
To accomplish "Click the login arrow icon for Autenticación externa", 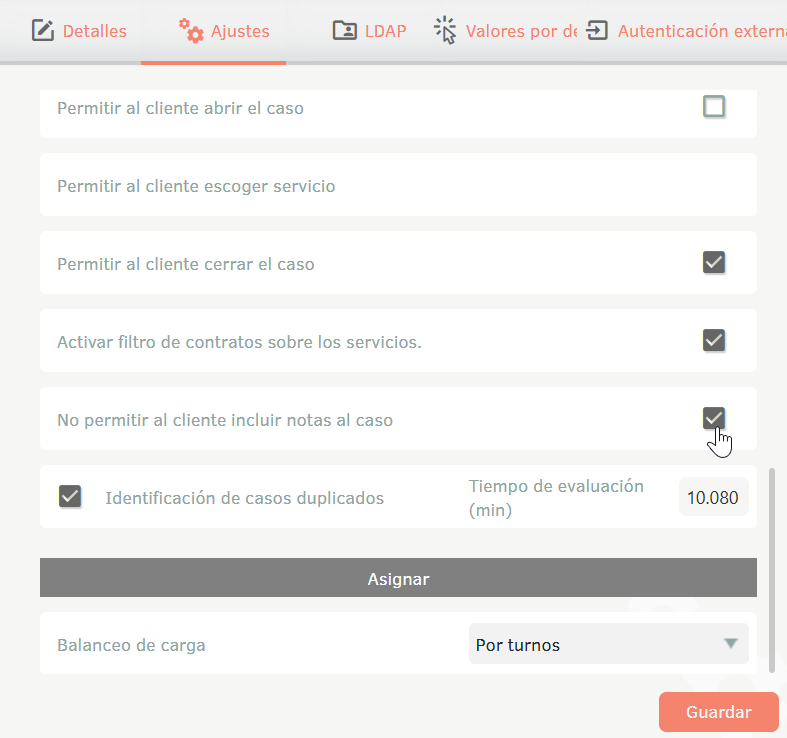I will (597, 31).
